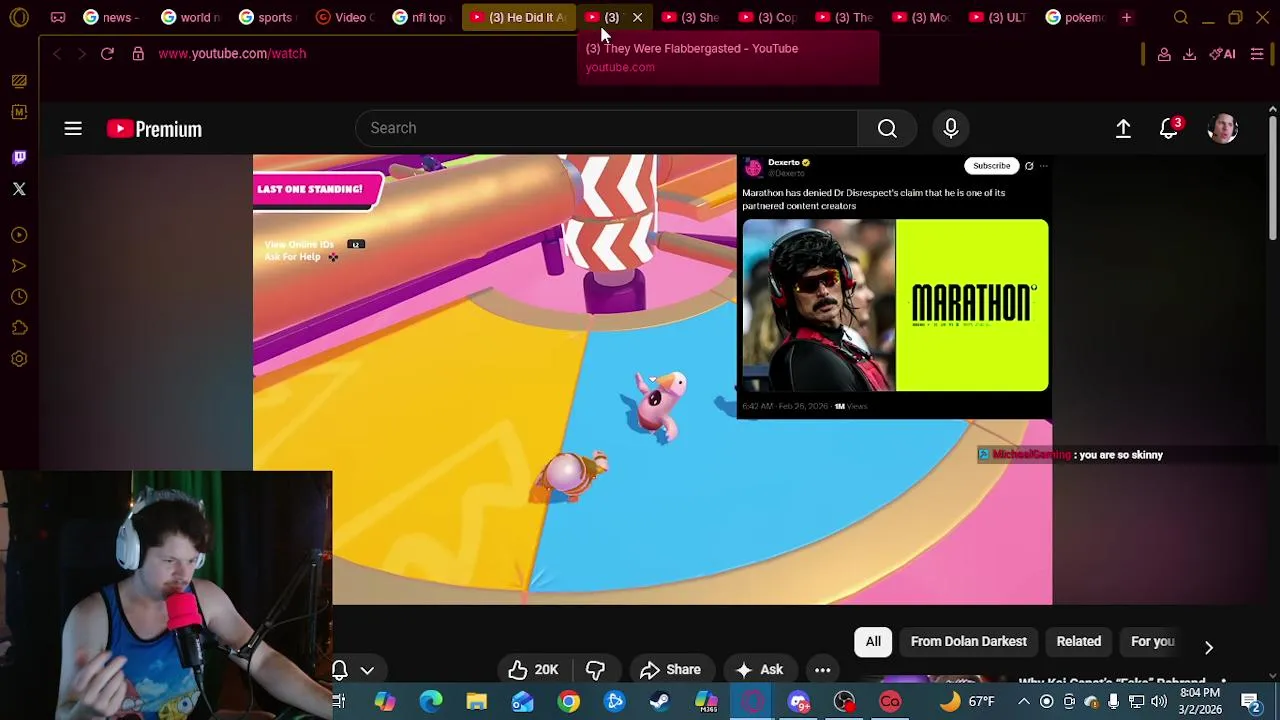Go to YouTube Premium home logo

[x=154, y=129]
